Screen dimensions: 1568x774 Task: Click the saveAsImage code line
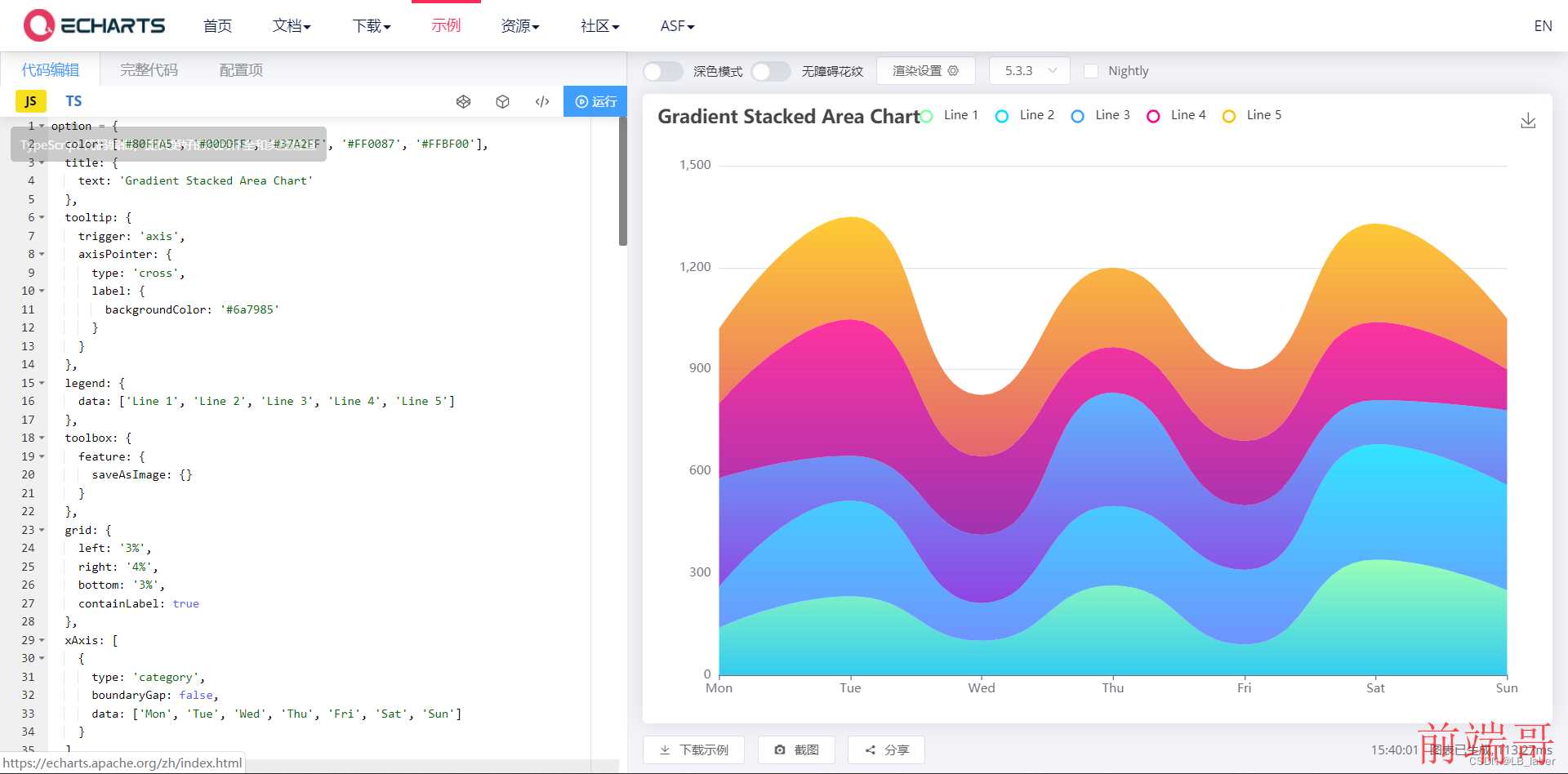tap(142, 475)
